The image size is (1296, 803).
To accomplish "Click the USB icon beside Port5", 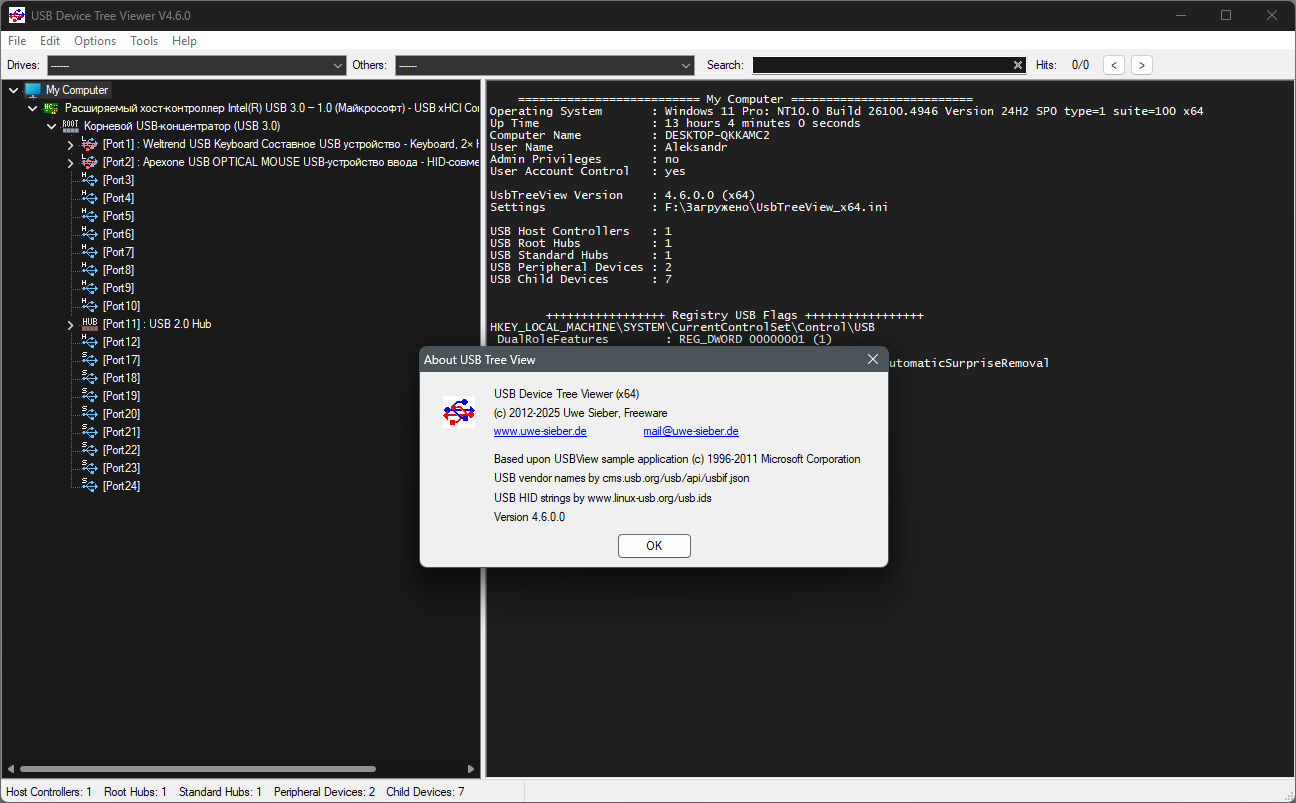I will [89, 216].
